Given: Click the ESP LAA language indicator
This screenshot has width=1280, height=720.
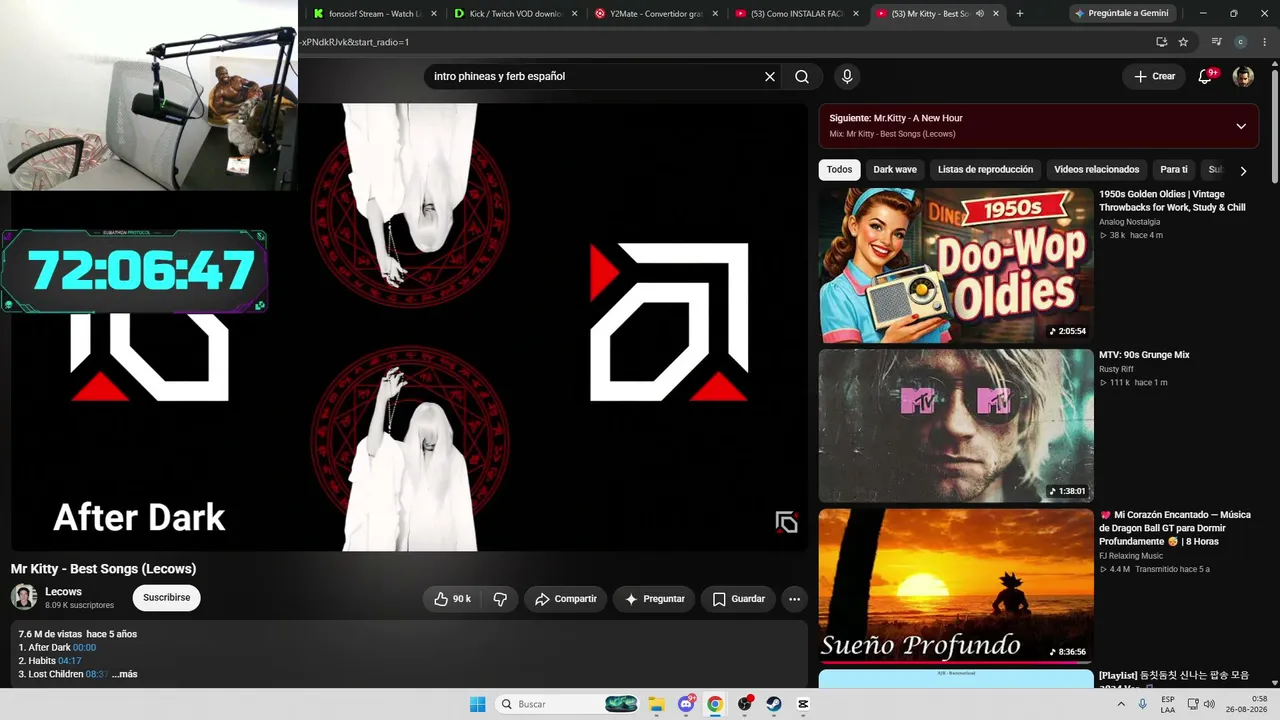Looking at the screenshot, I should (x=1168, y=704).
